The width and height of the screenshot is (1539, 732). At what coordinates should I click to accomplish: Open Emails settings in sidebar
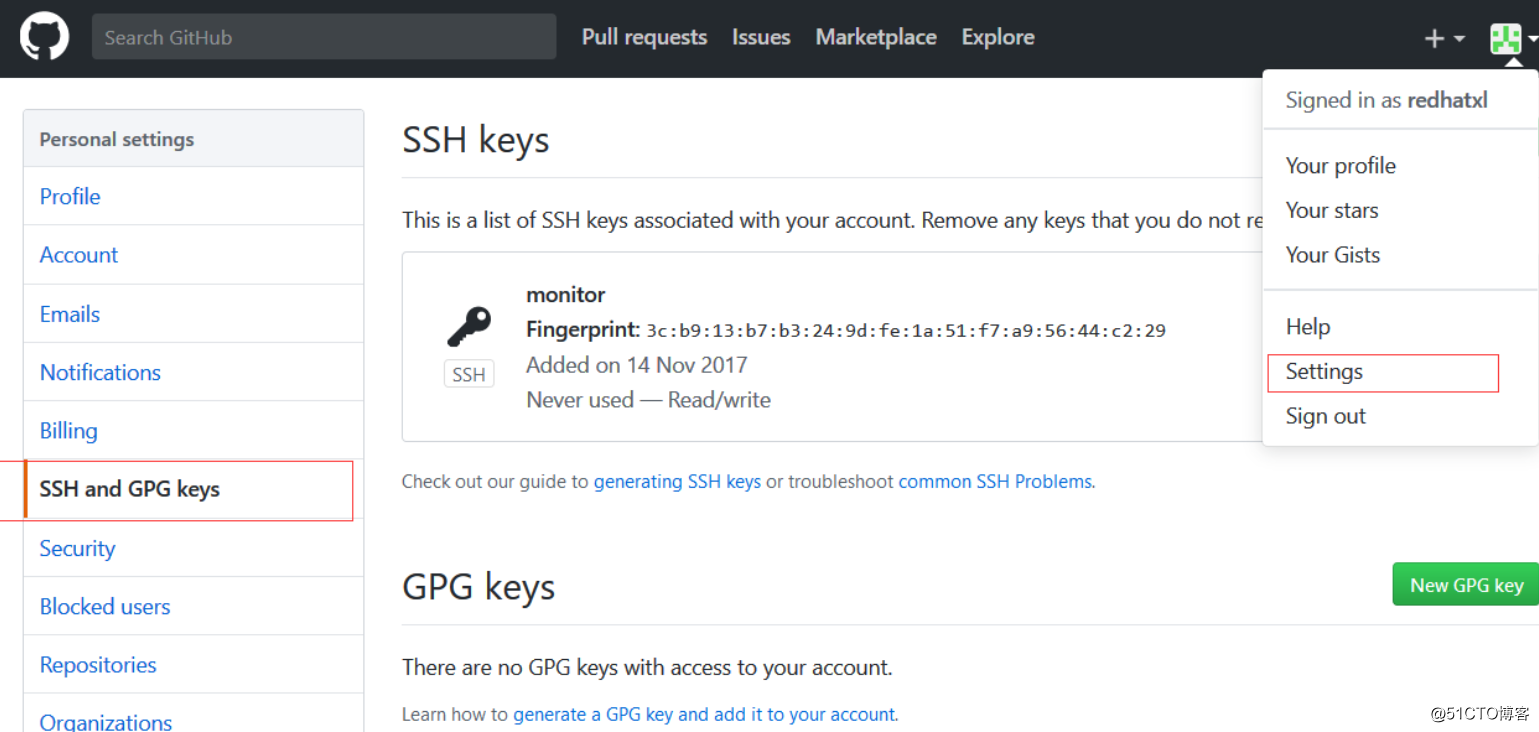pos(193,314)
